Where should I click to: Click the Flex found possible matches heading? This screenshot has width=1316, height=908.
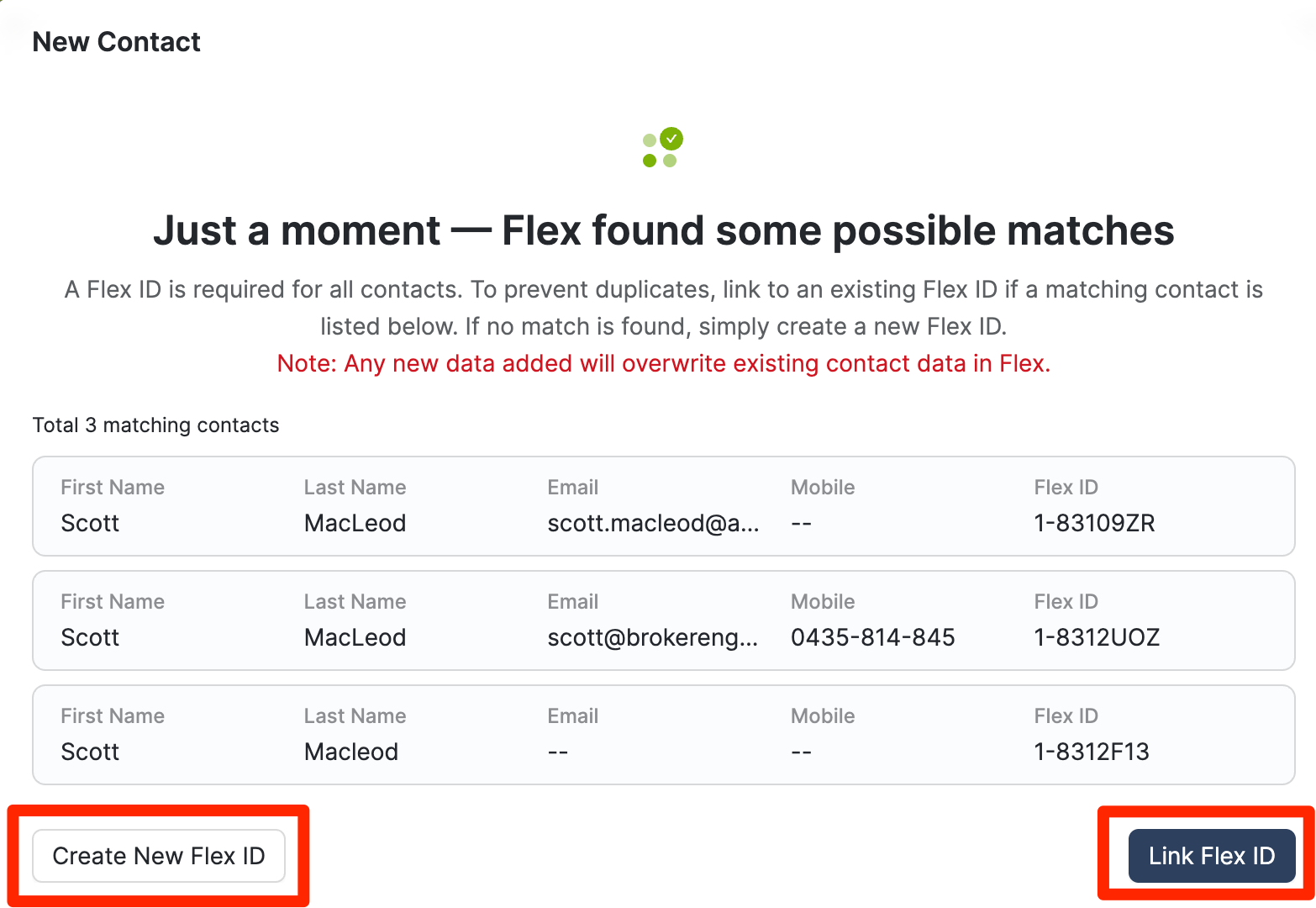pos(663,230)
